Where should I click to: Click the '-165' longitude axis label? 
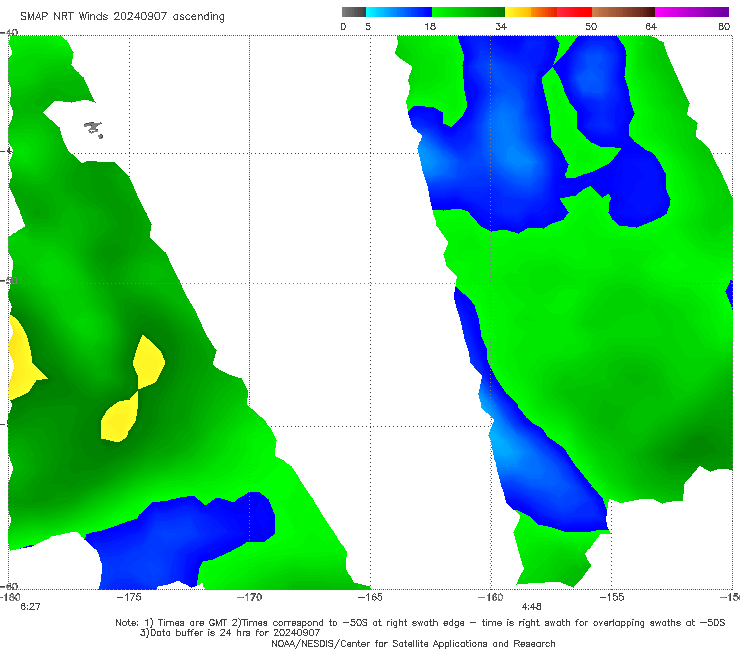(370, 597)
